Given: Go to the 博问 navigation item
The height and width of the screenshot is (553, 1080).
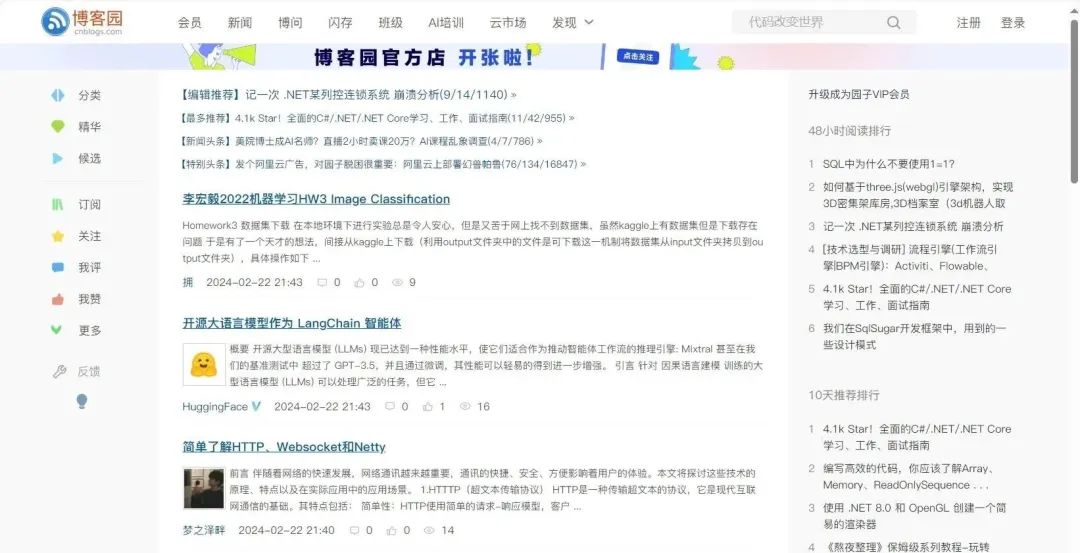Looking at the screenshot, I should pyautogui.click(x=290, y=22).
